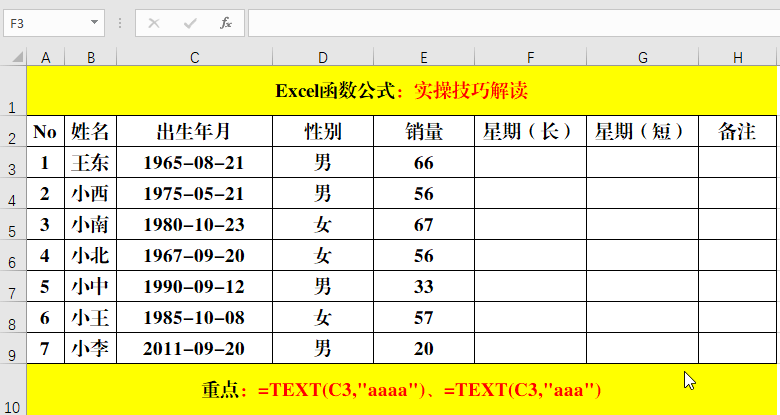This screenshot has width=780, height=415.
Task: Click date cell '1980-10-23'
Action: [x=195, y=224]
